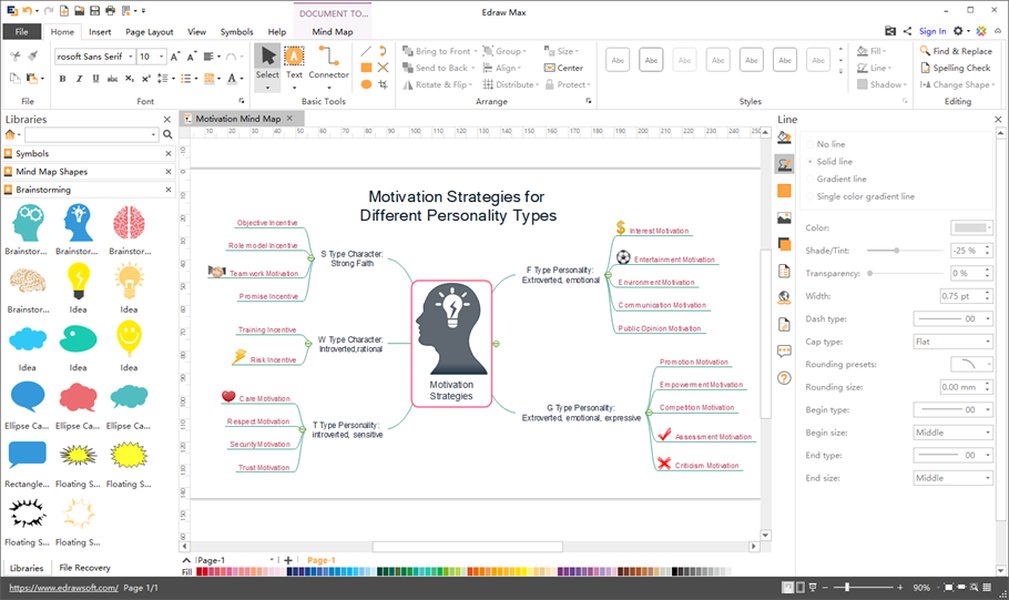Screen dimensions: 1009x600
Task: Add a new page with plus icon
Action: coord(288,560)
